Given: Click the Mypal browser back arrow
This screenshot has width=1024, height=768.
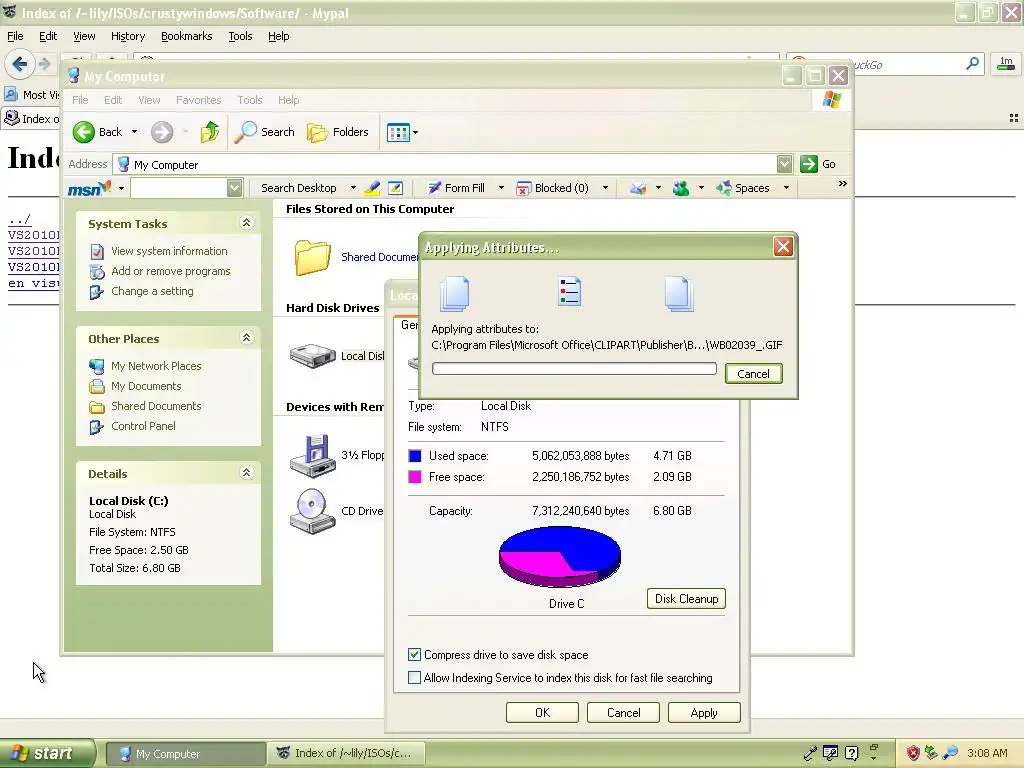Looking at the screenshot, I should (19, 64).
